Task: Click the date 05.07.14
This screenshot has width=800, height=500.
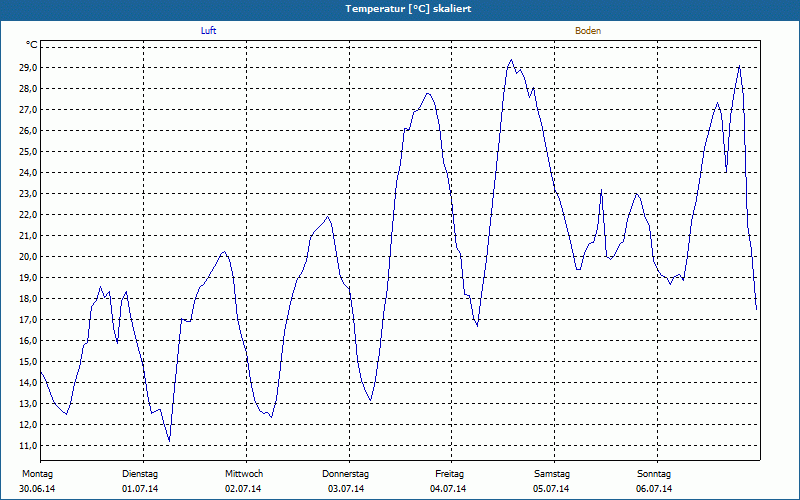Action: point(552,489)
